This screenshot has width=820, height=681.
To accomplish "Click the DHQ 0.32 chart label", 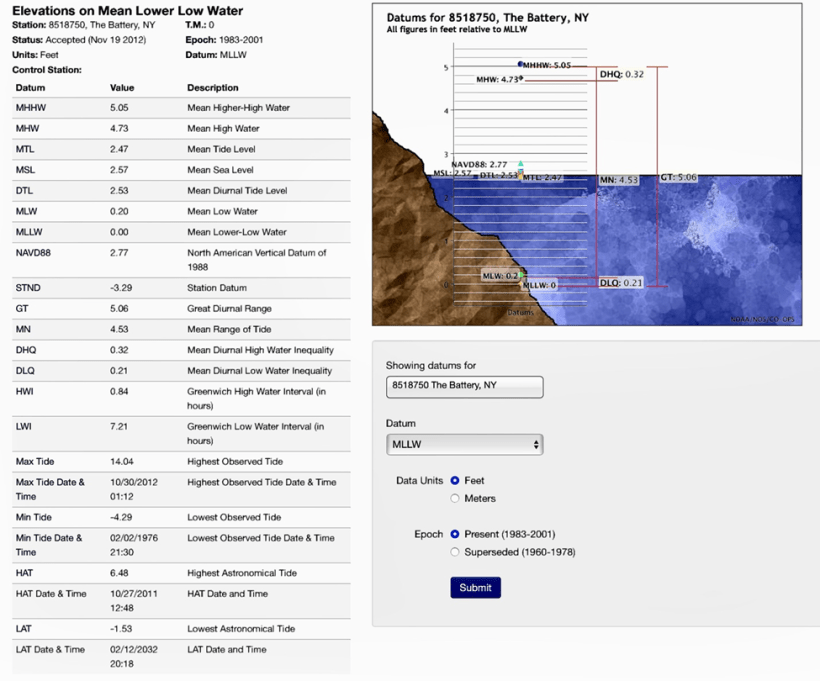I will pos(622,74).
